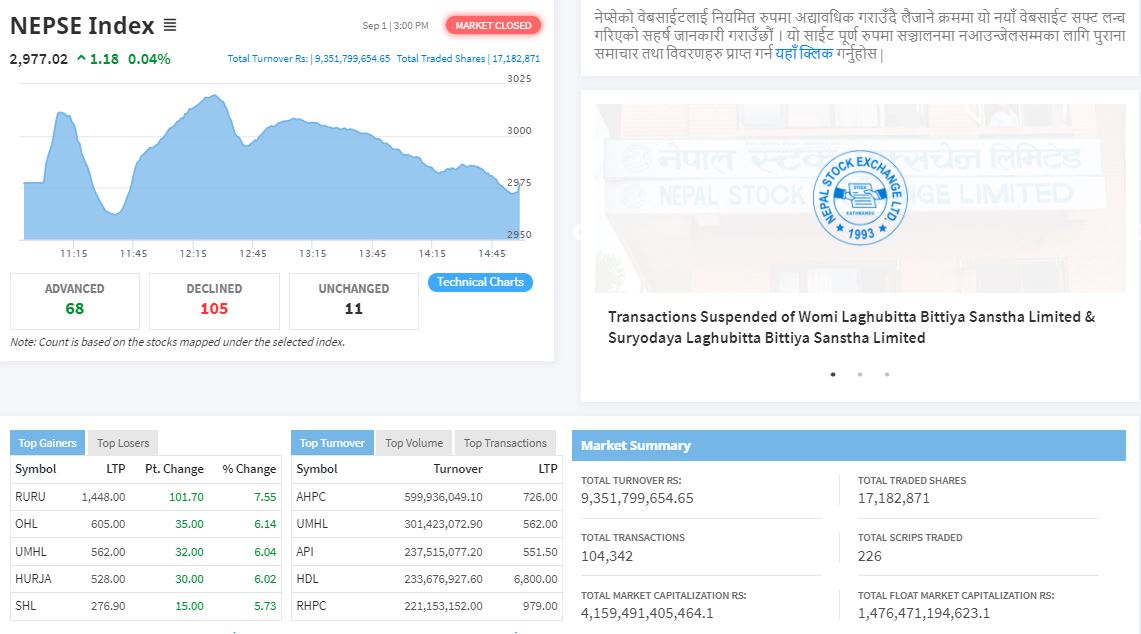Click the NEPSE Index title
This screenshot has width=1141, height=634.
click(82, 25)
